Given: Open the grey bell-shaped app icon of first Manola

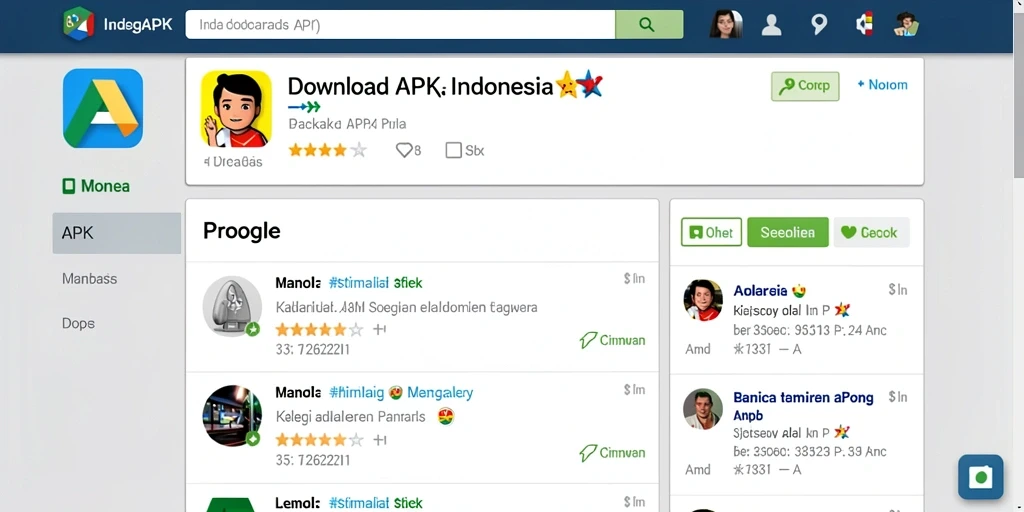Looking at the screenshot, I should coord(232,305).
